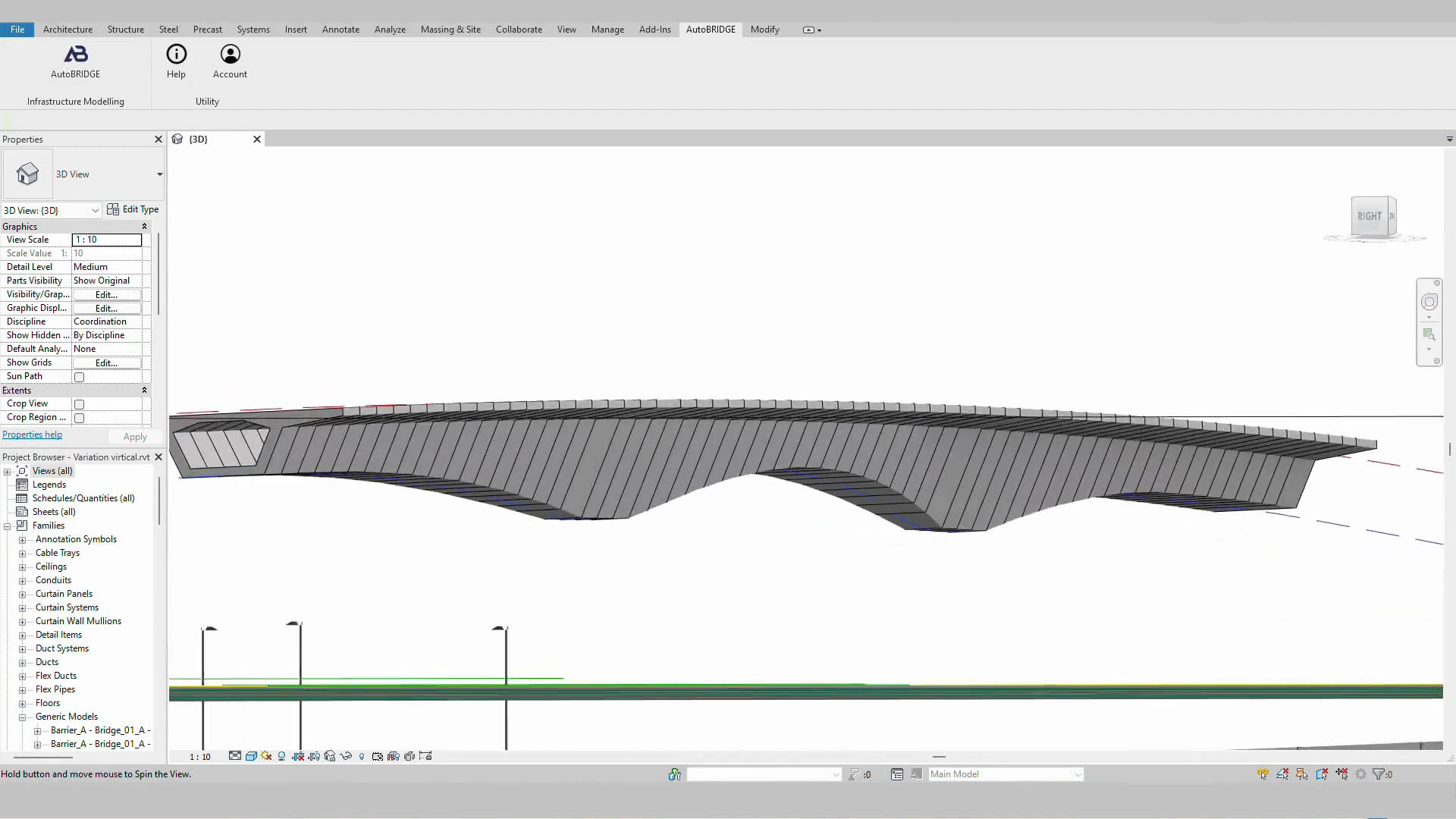1456x819 pixels.
Task: Open the File tab
Action: pos(17,30)
